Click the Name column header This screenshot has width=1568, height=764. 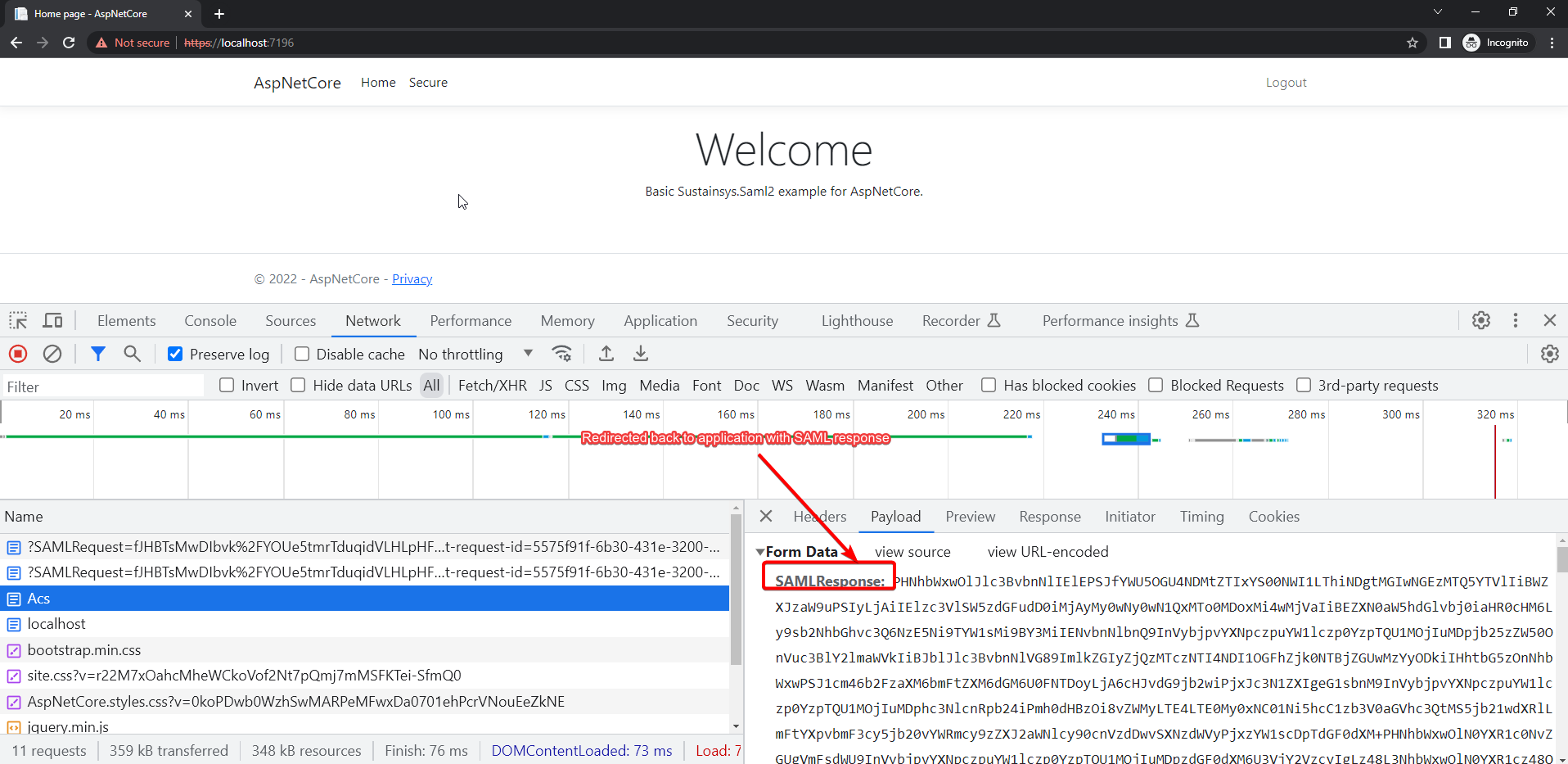[365, 517]
